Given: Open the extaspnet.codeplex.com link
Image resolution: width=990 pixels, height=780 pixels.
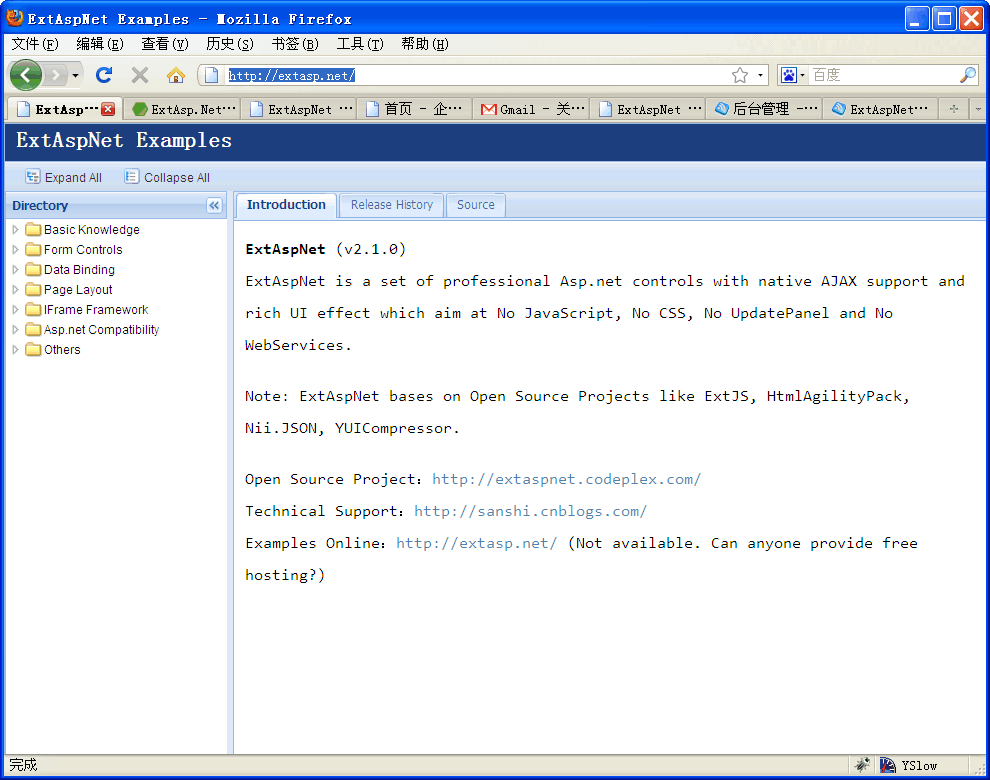Looking at the screenshot, I should click(x=566, y=479).
